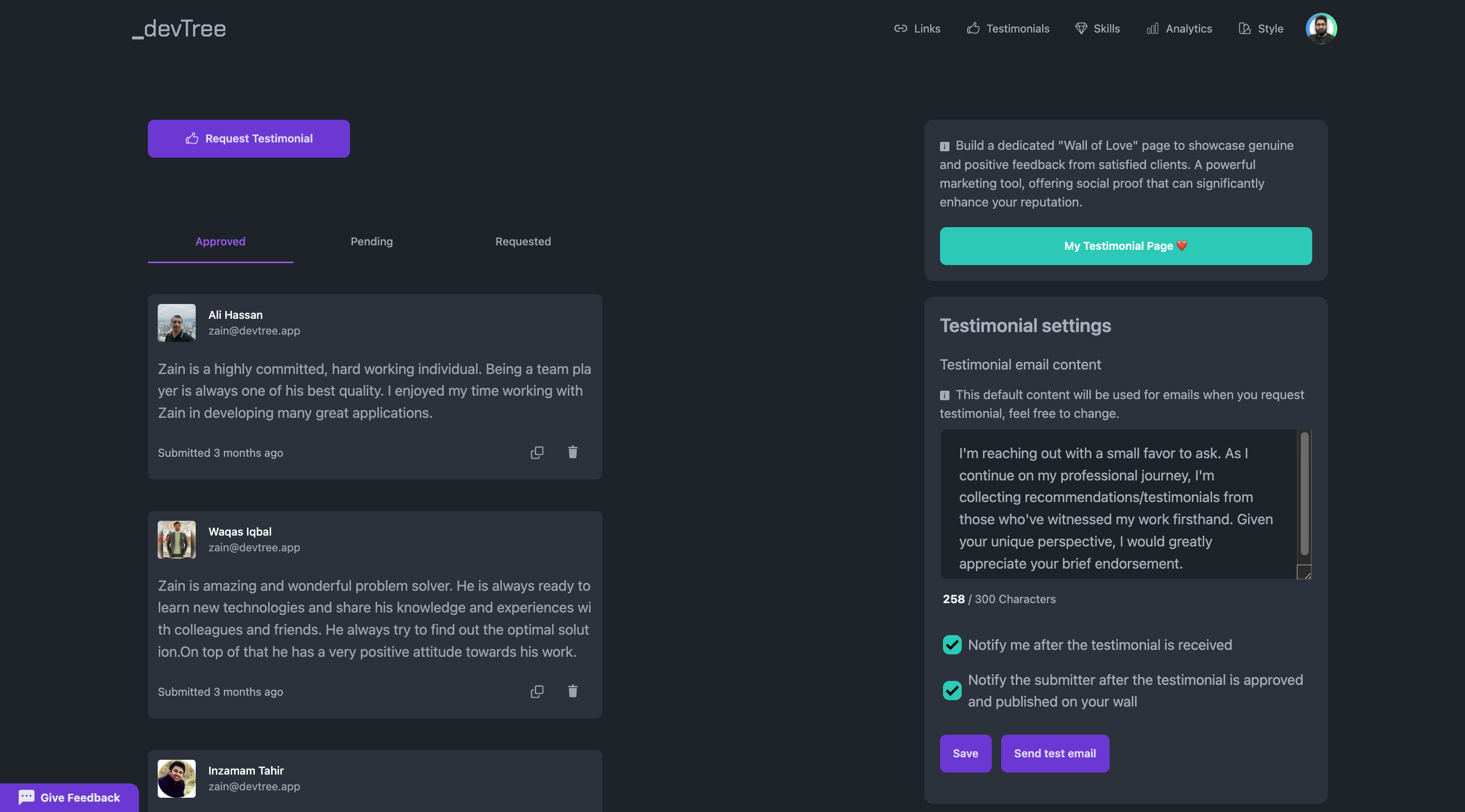Copy Ali Hassan's testimonial

537,453
